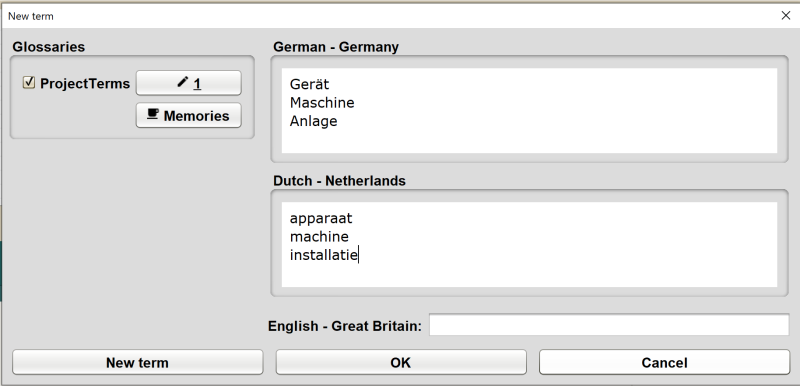The width and height of the screenshot is (800, 386).
Task: Open the Memories button with cup icon
Action: coord(188,116)
